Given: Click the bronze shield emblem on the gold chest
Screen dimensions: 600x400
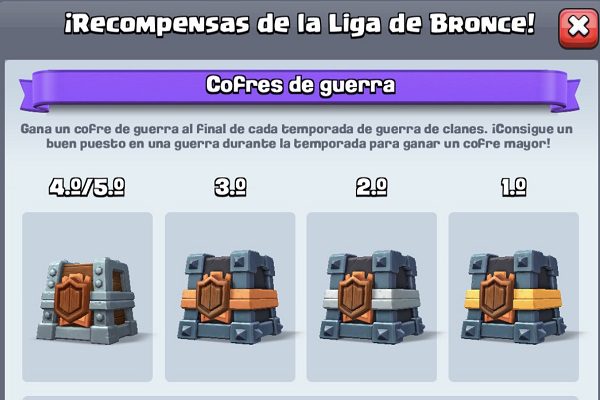Looking at the screenshot, I should (x=498, y=297).
